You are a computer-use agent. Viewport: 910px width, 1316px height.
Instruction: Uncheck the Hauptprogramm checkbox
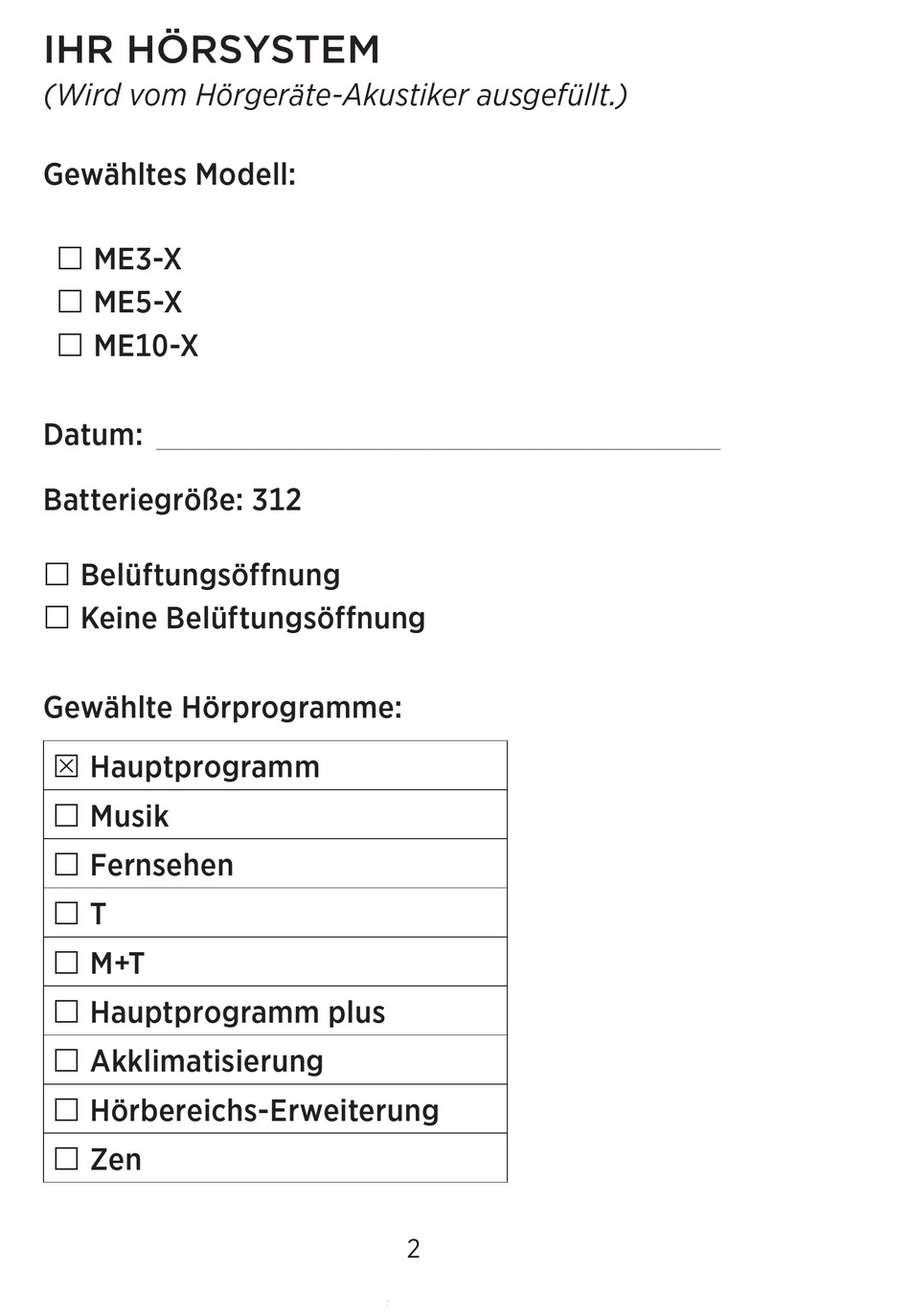66,766
